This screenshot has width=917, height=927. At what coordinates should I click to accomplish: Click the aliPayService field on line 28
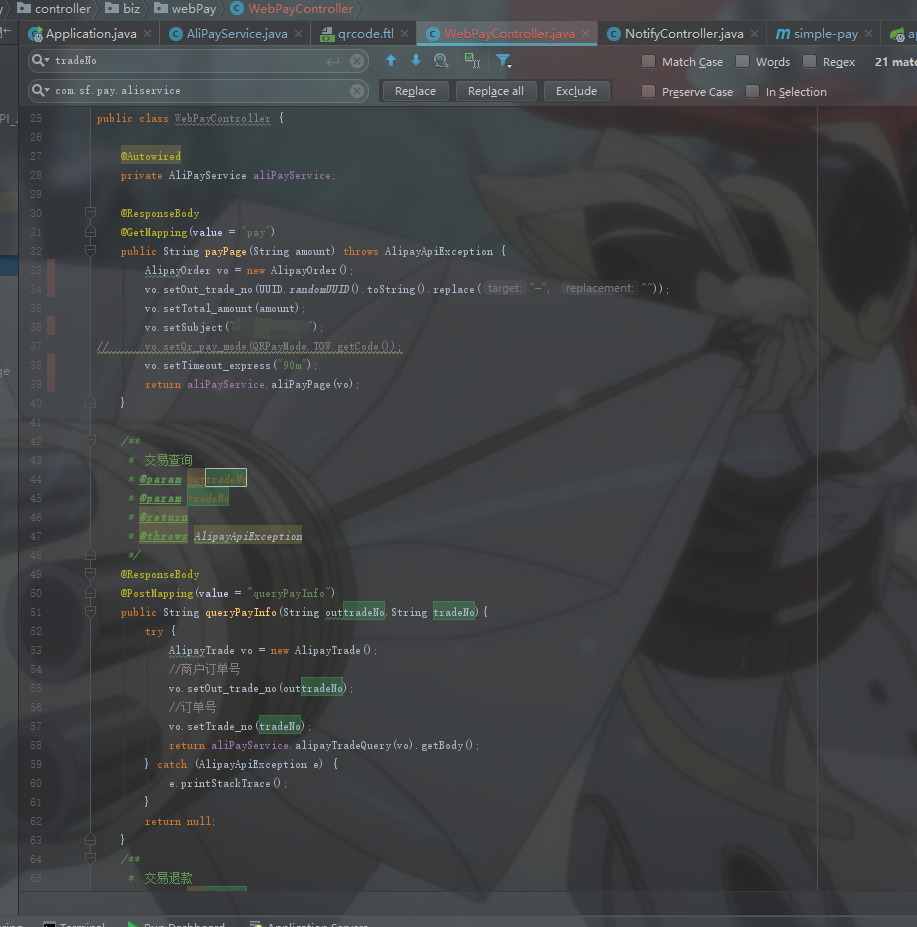(x=292, y=175)
